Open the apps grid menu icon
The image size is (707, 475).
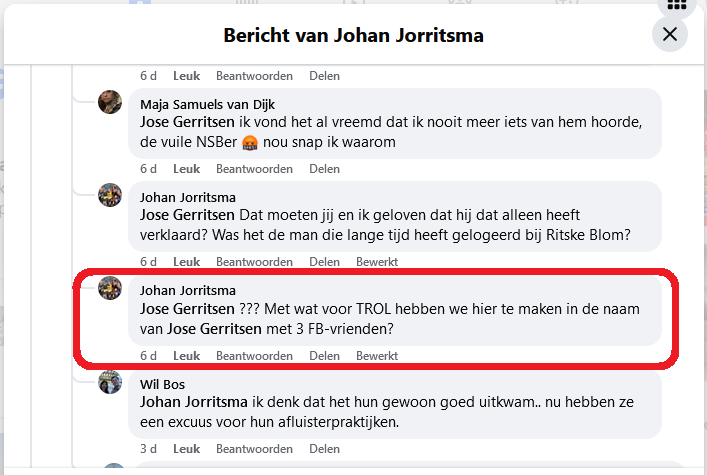tap(676, 5)
